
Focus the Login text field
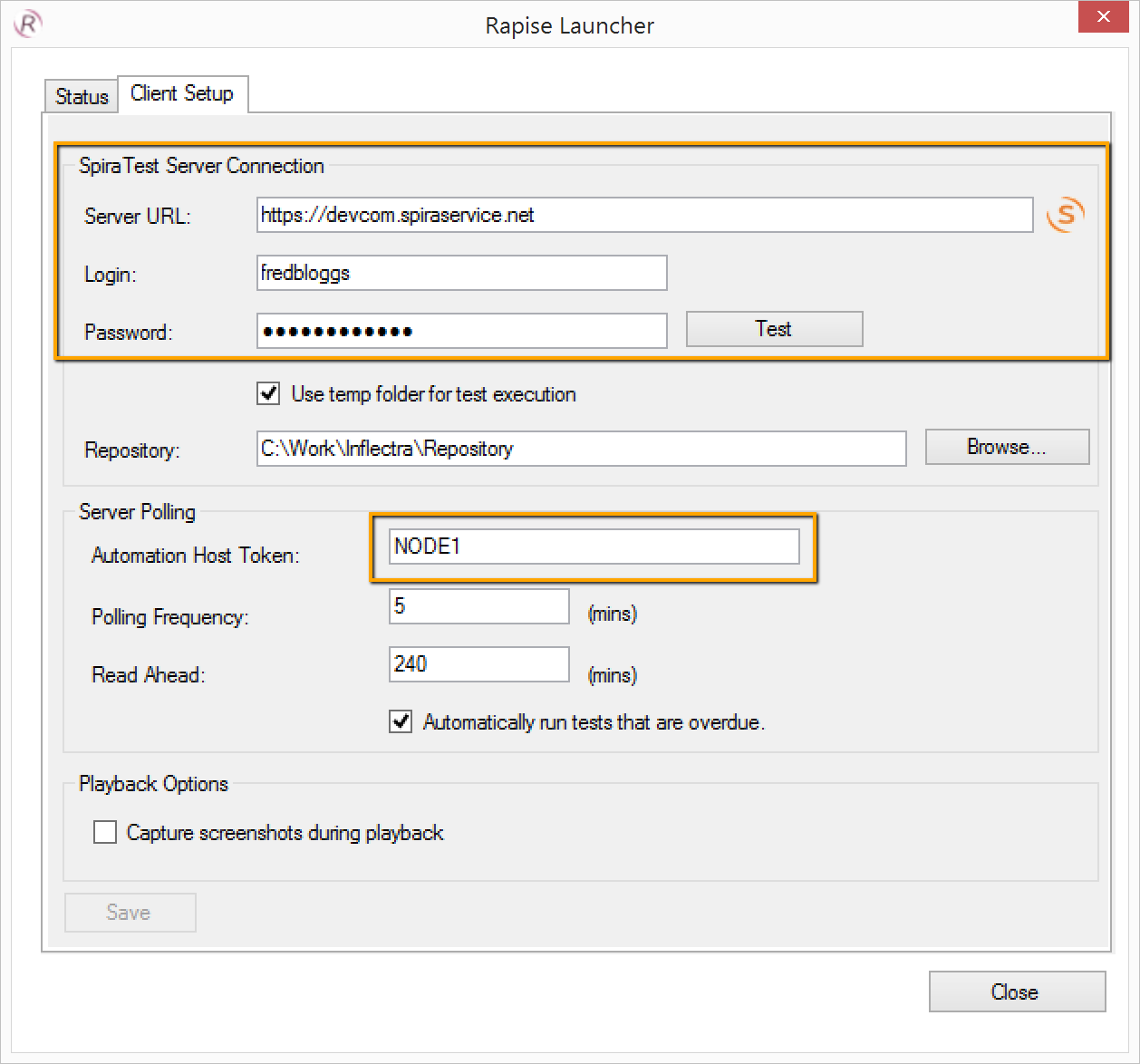tap(461, 273)
